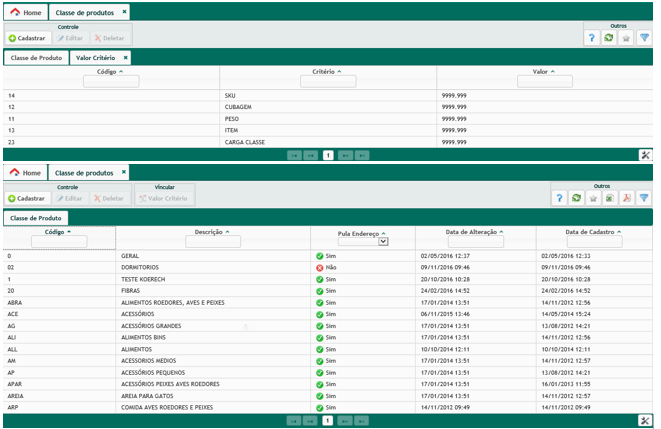661x429 pixels.
Task: Click the Cadastrar button in upper toolbar
Action: 26,37
